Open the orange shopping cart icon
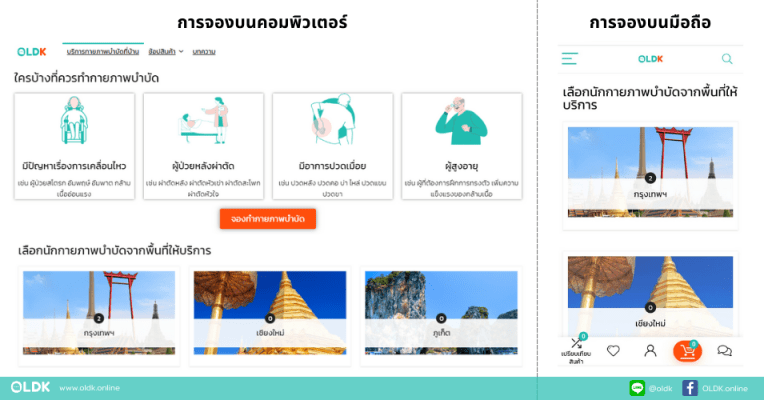Screen dimensions: 764x400 click(x=688, y=351)
